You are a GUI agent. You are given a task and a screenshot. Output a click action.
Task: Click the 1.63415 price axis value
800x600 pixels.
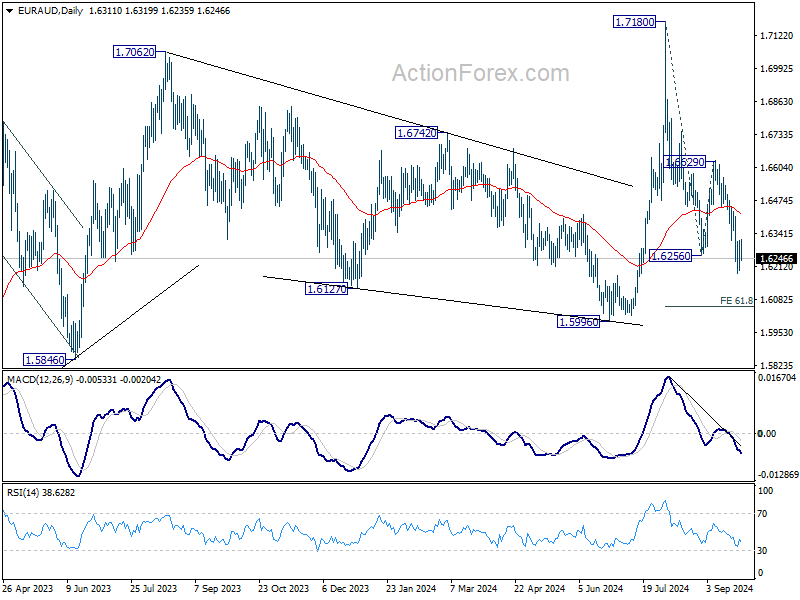777,234
